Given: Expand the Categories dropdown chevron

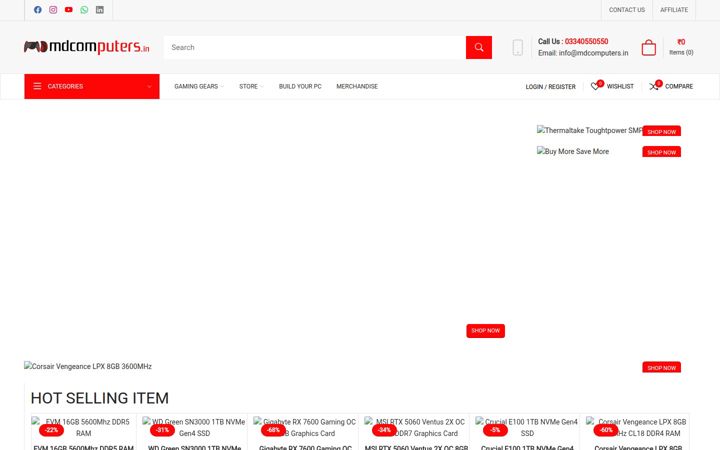Looking at the screenshot, I should point(149,86).
